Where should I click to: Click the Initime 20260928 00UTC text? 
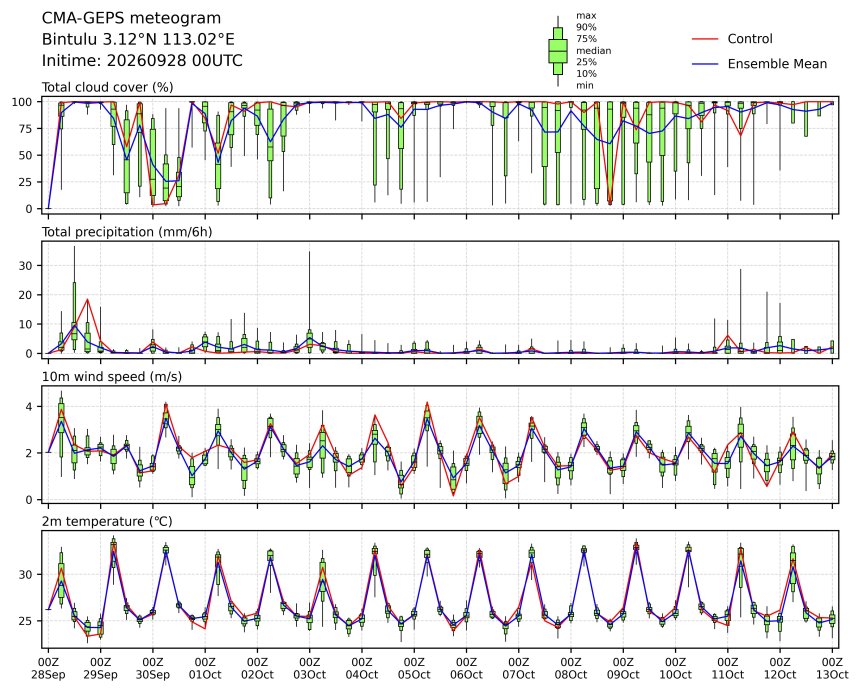click(x=142, y=60)
